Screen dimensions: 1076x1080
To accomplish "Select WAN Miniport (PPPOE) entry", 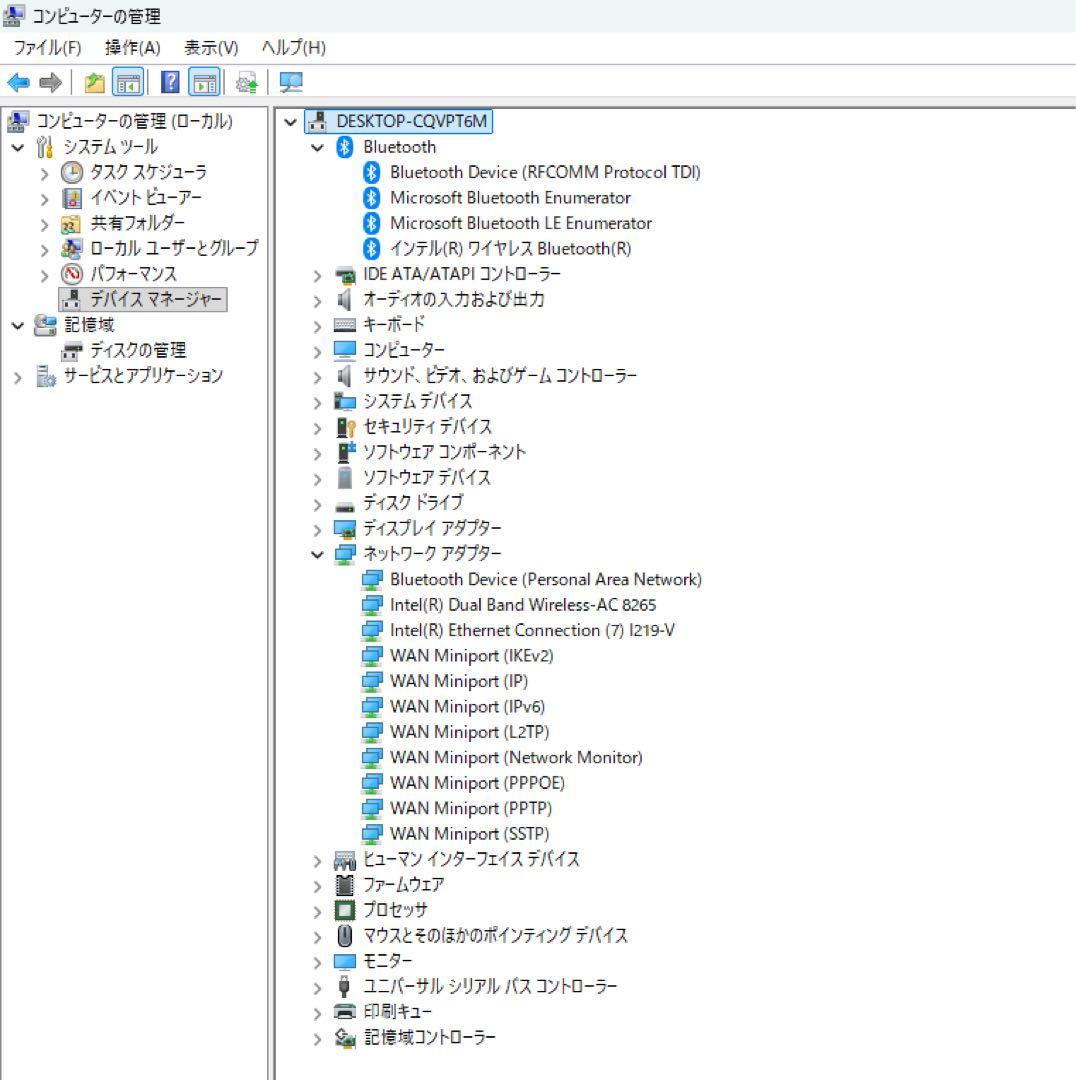I will [474, 782].
